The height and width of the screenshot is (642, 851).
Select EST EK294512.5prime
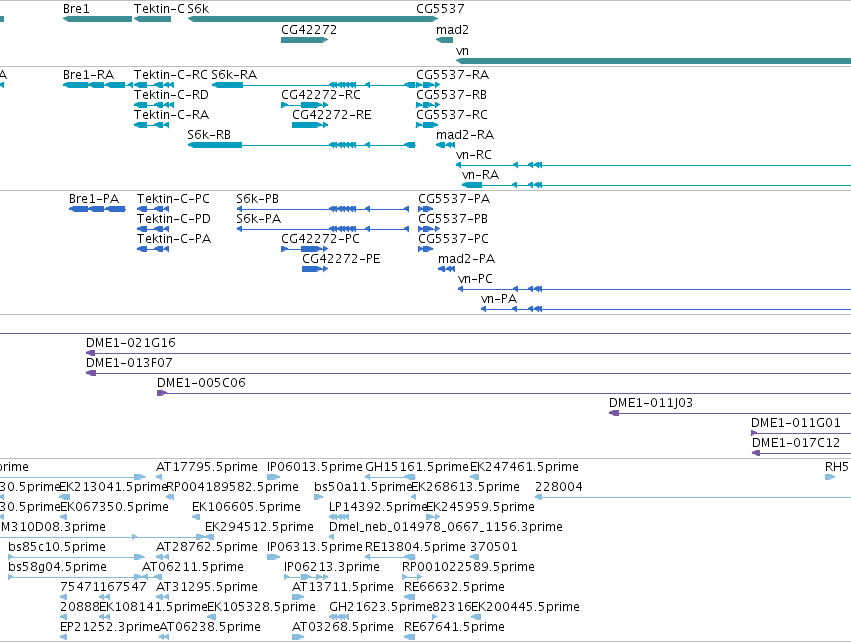coord(259,527)
